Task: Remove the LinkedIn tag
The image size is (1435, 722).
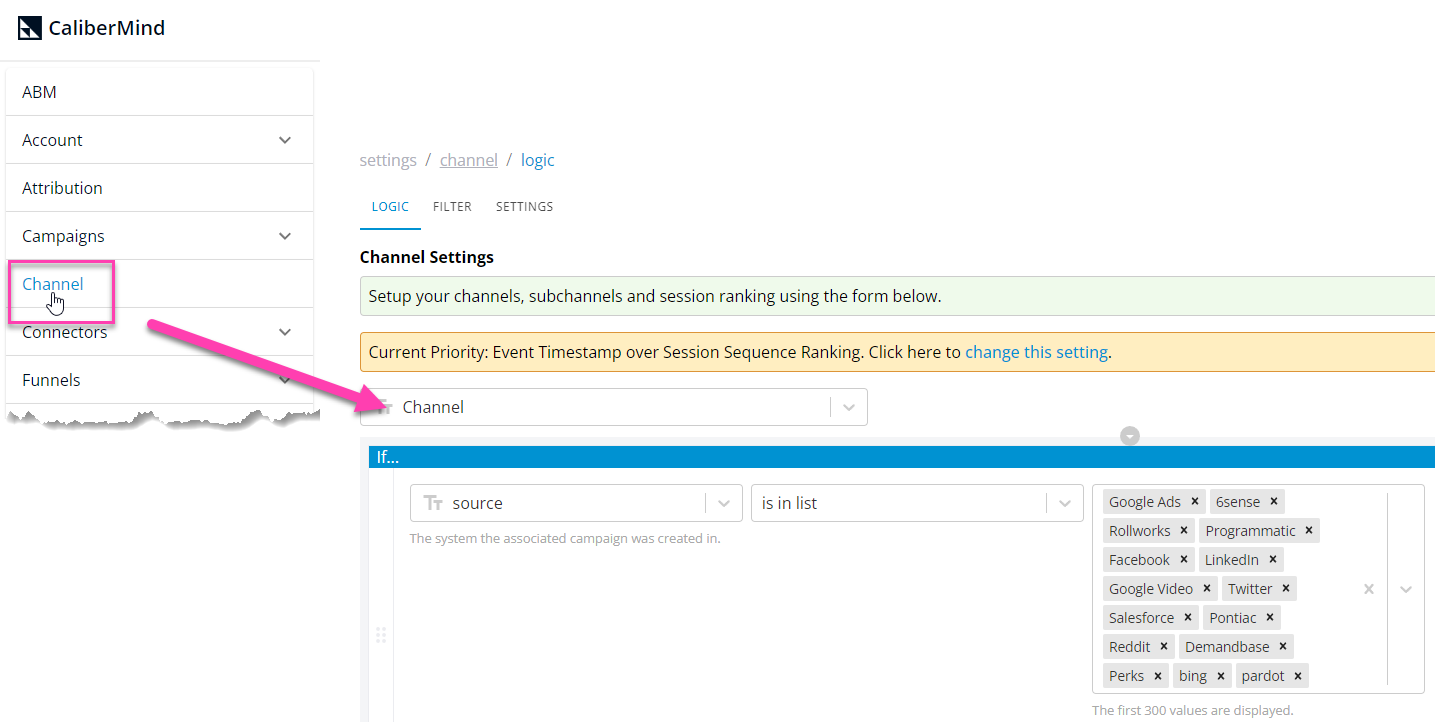Action: [x=1273, y=560]
